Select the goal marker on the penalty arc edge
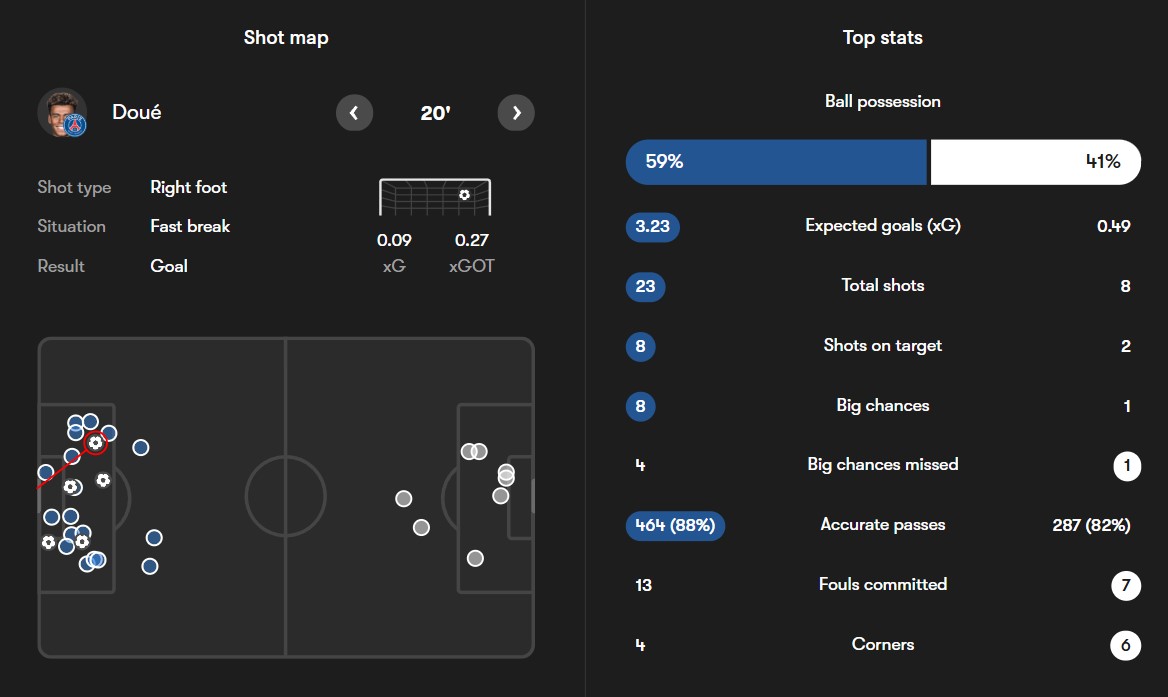This screenshot has width=1168, height=697. click(x=103, y=480)
